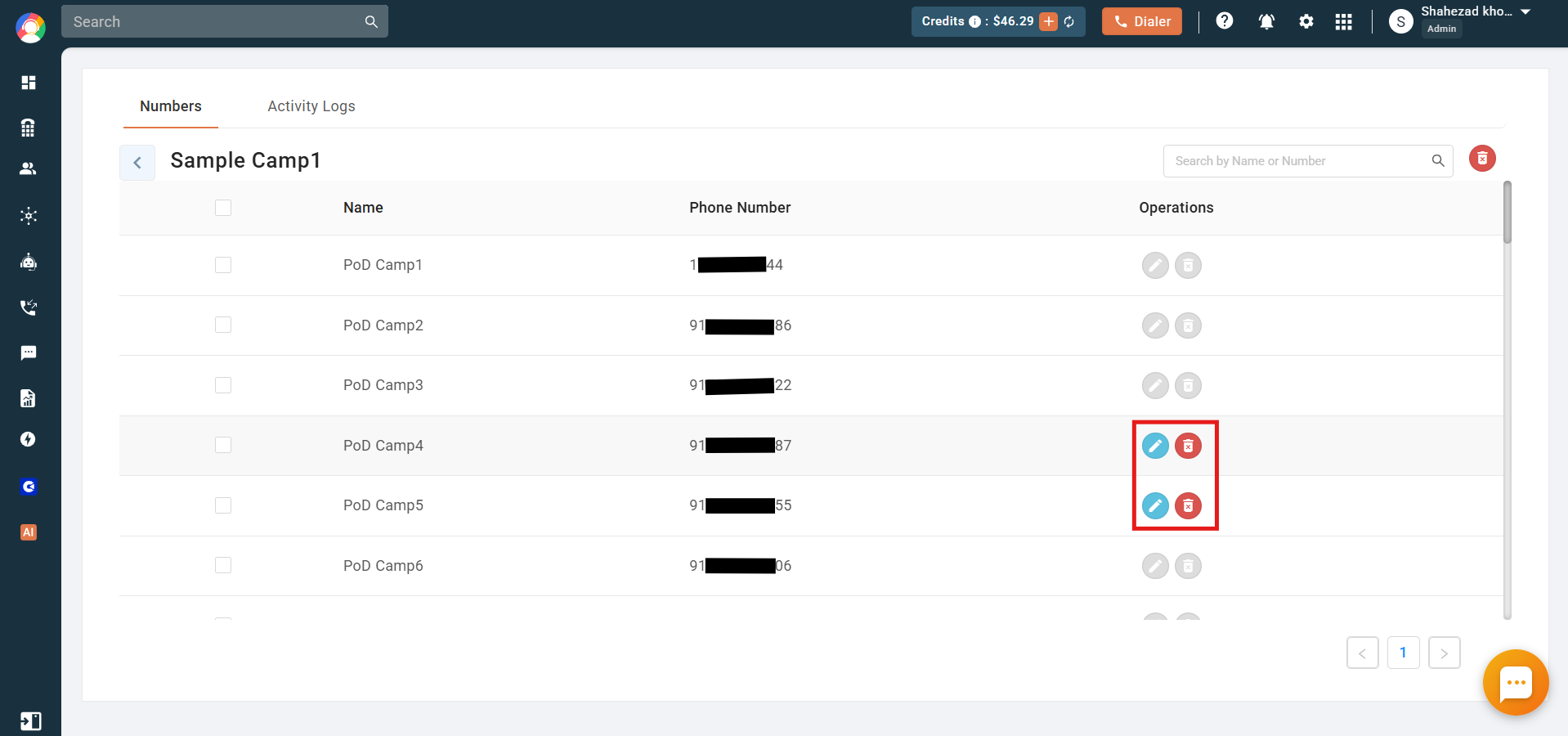Delete PoD Camp2 number

[1188, 325]
